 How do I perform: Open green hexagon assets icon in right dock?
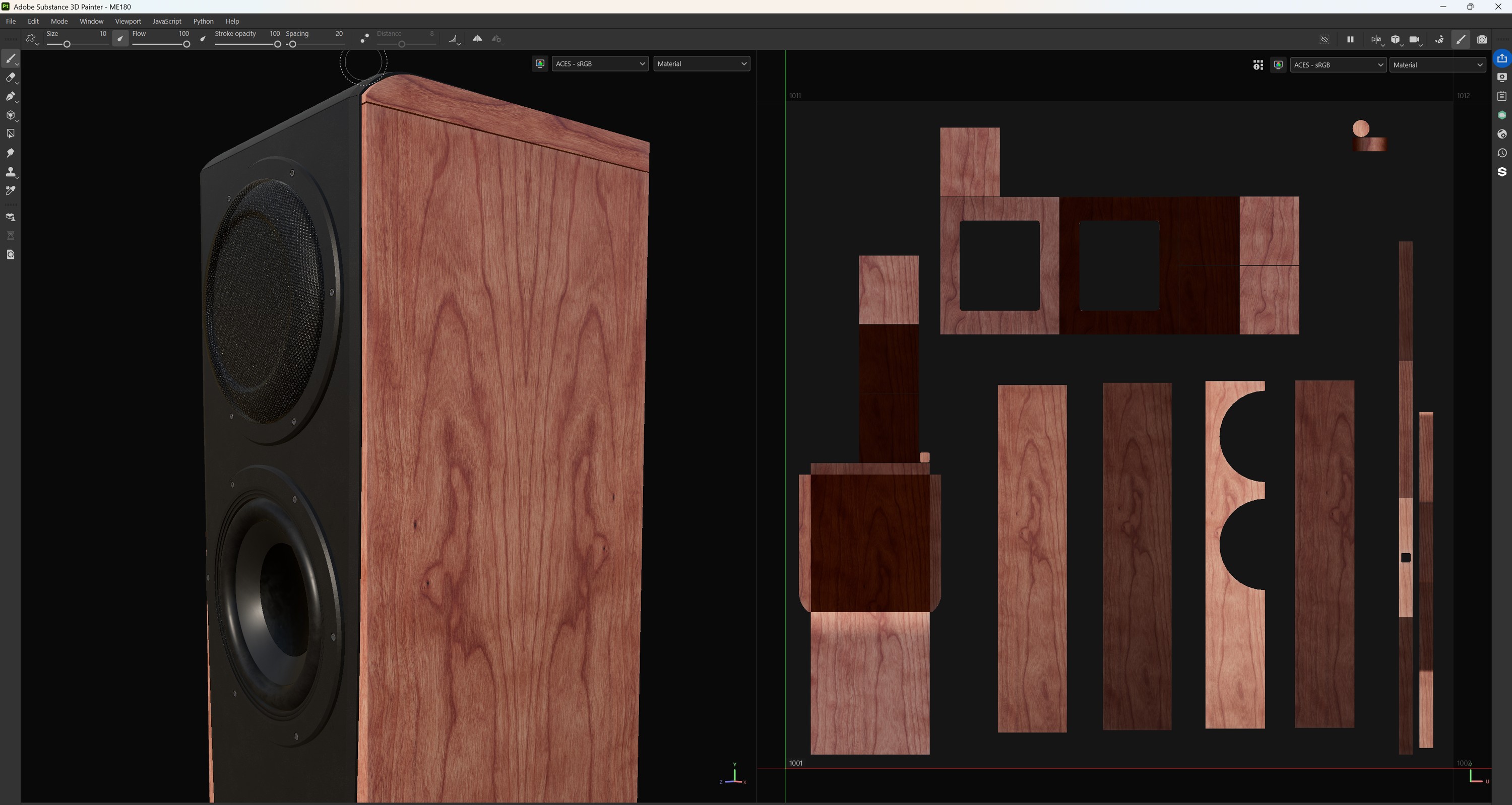click(1502, 115)
